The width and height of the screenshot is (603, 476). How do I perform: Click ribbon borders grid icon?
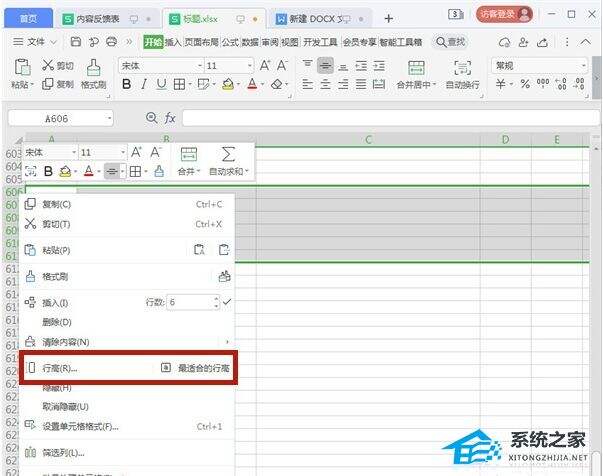(x=179, y=84)
